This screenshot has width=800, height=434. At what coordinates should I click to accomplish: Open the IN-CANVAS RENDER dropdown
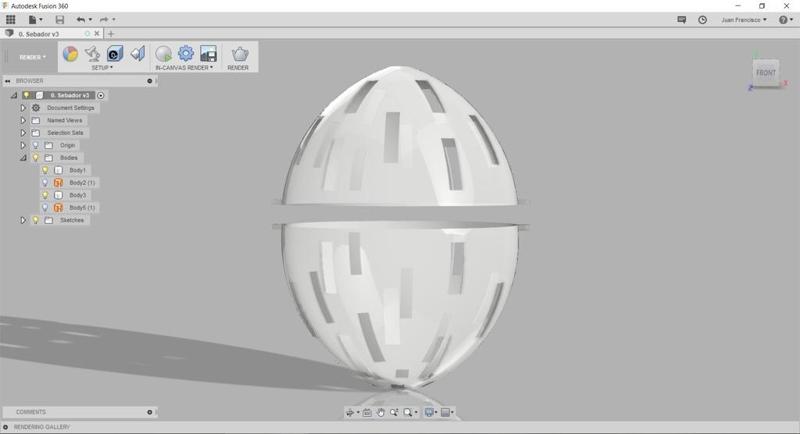pos(184,67)
